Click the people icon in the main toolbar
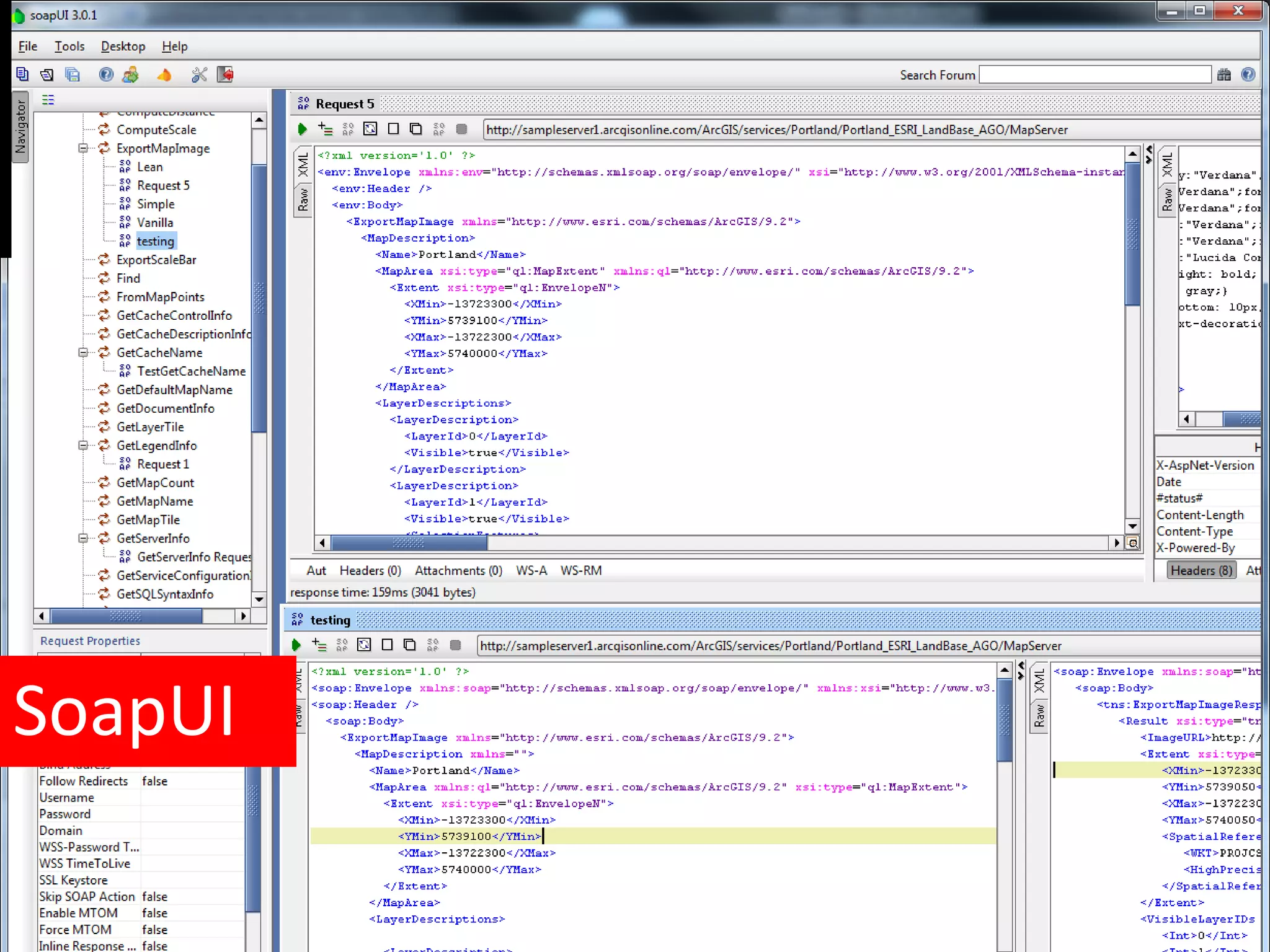This screenshot has width=1270, height=952. pyautogui.click(x=130, y=74)
